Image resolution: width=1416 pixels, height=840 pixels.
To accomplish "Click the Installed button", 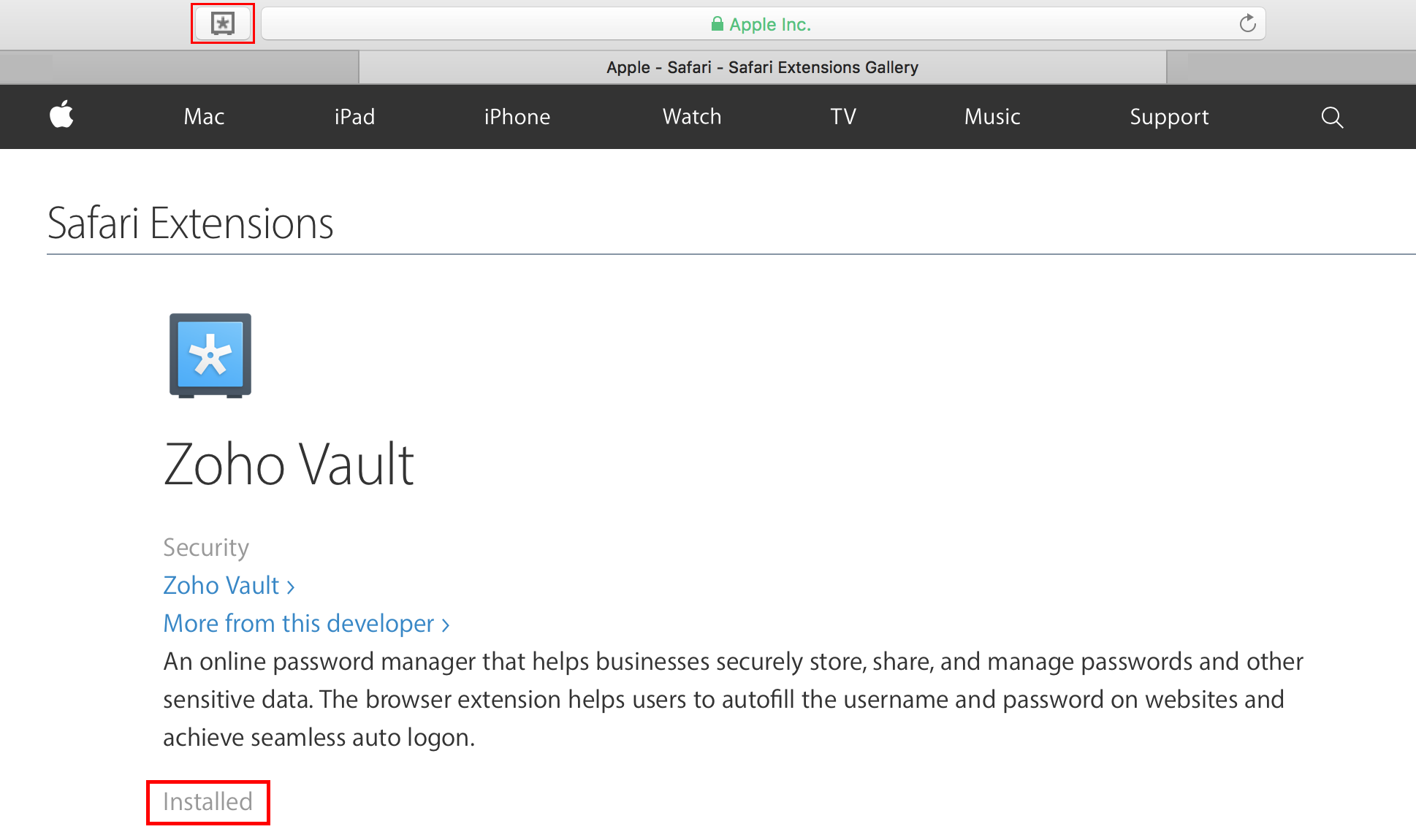I will point(207,801).
